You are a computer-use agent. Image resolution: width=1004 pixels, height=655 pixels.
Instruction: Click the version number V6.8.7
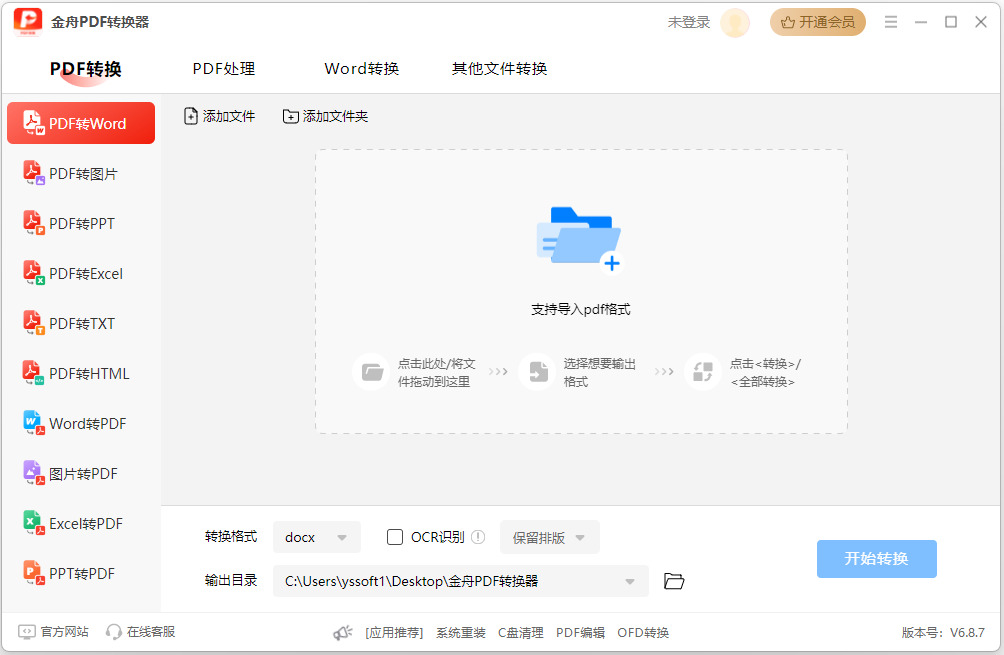pos(967,633)
